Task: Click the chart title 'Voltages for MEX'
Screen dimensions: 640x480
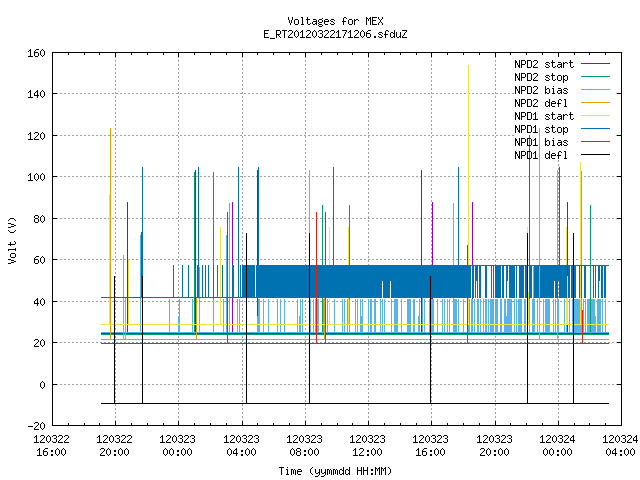Action: click(335, 21)
